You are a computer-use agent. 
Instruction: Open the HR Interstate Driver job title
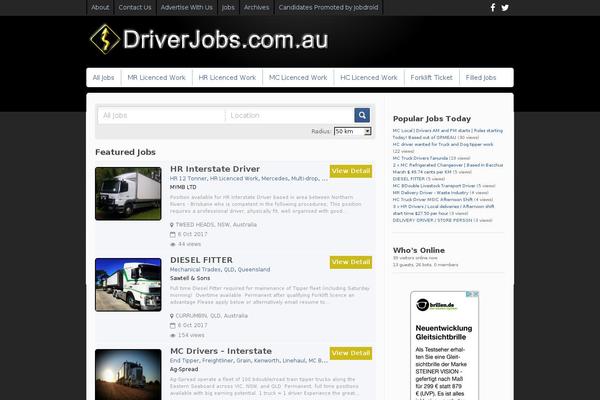point(215,169)
